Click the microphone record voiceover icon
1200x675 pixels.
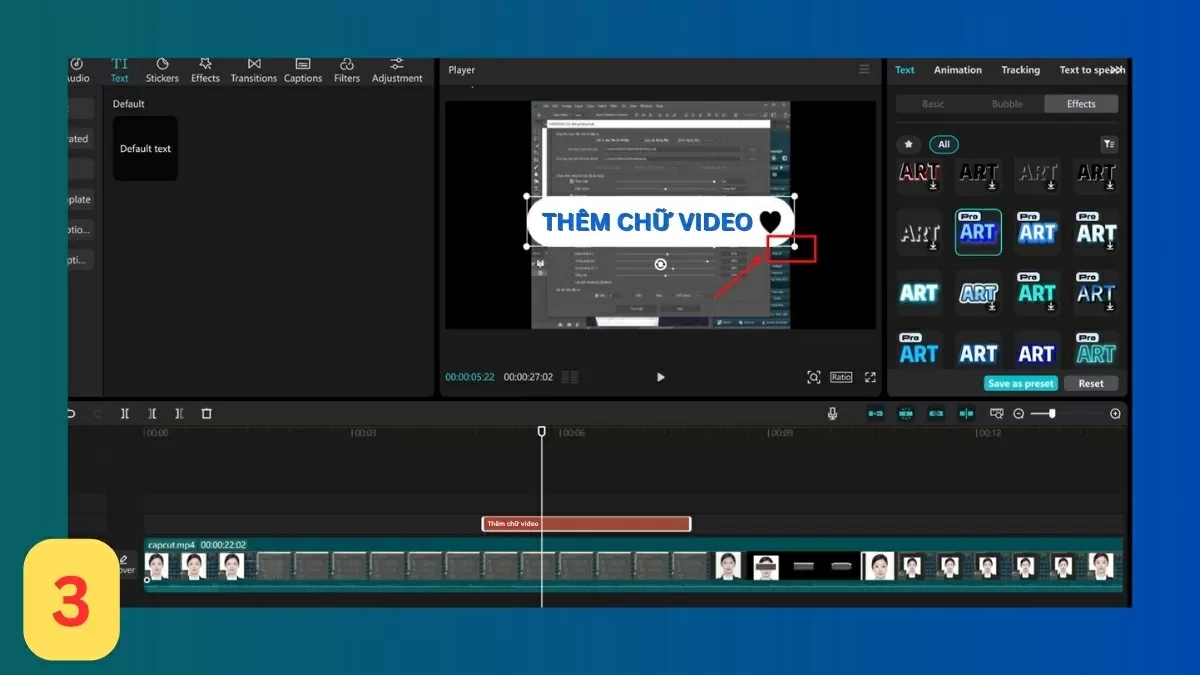[x=832, y=413]
